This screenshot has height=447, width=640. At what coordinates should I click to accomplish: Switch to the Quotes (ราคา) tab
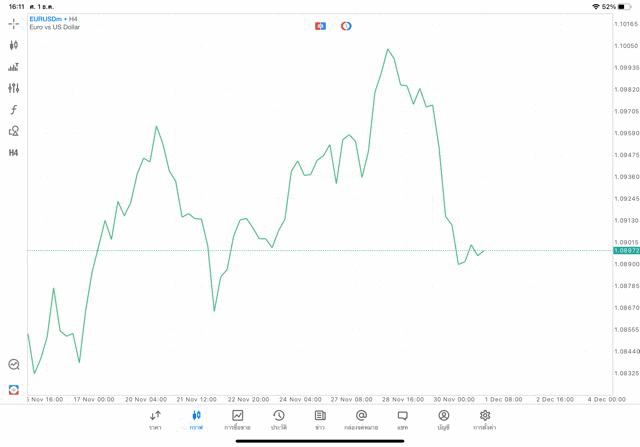[155, 419]
